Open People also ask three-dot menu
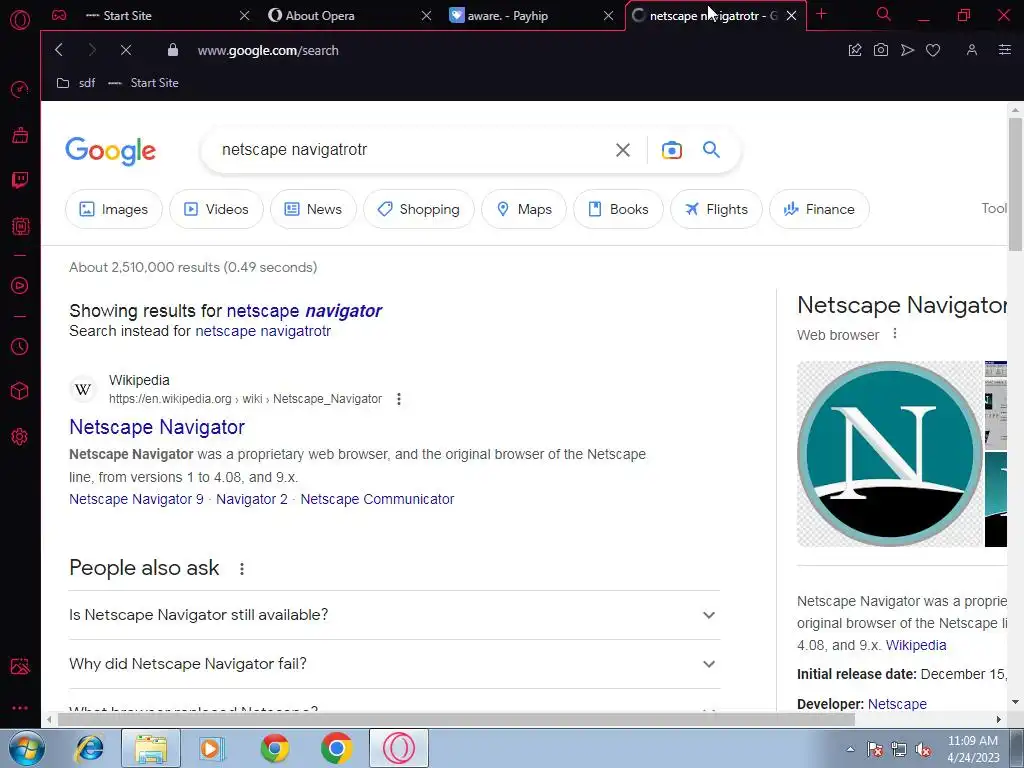This screenshot has width=1024, height=768. click(242, 569)
